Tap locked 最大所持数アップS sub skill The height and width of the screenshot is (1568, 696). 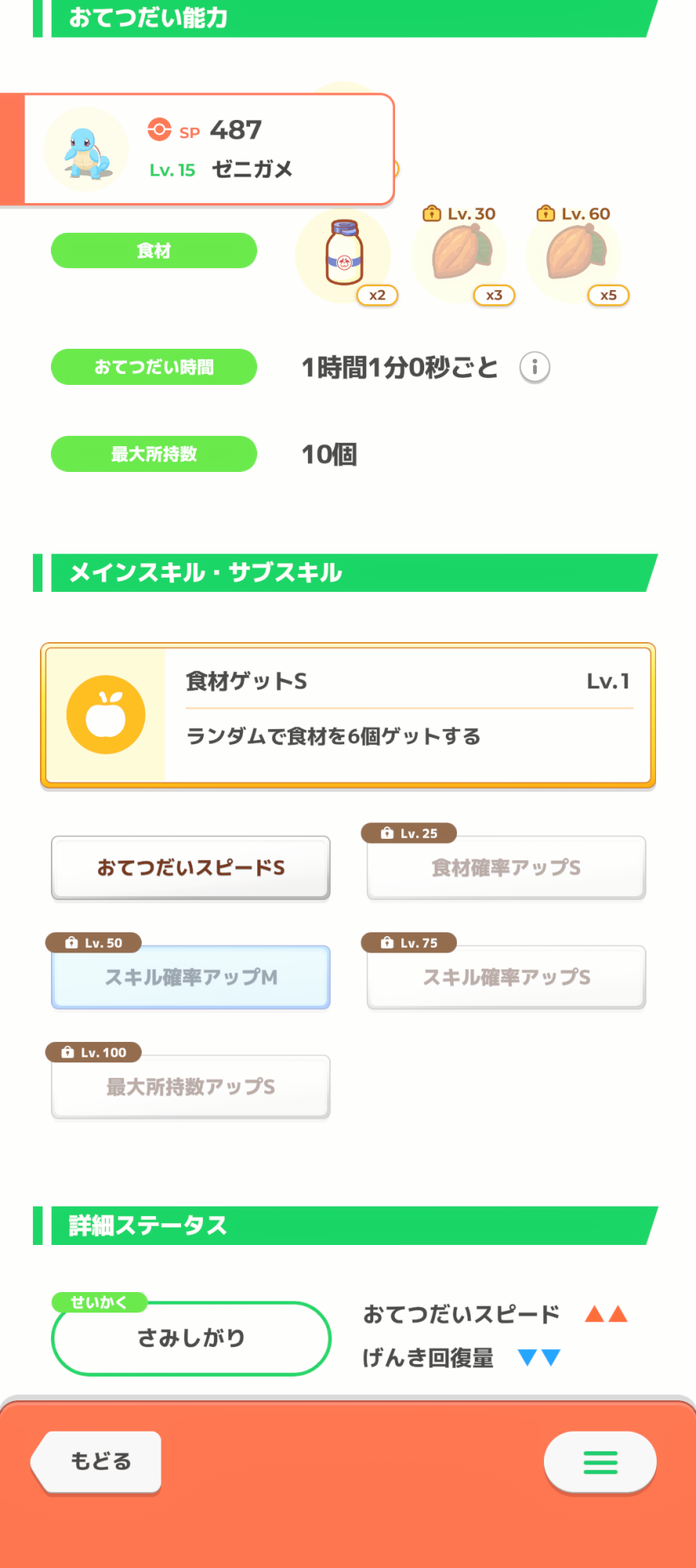coord(190,1087)
